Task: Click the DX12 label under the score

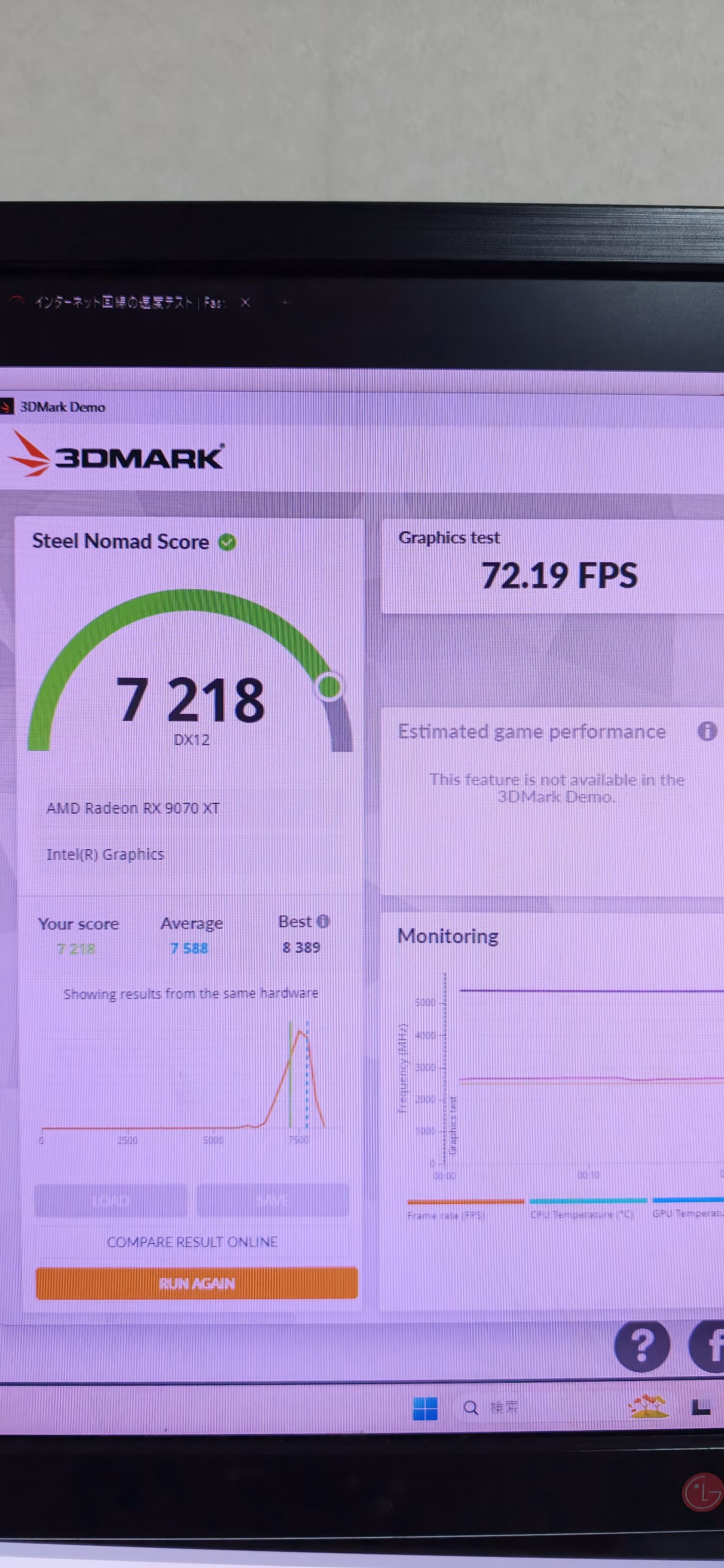Action: pos(192,740)
